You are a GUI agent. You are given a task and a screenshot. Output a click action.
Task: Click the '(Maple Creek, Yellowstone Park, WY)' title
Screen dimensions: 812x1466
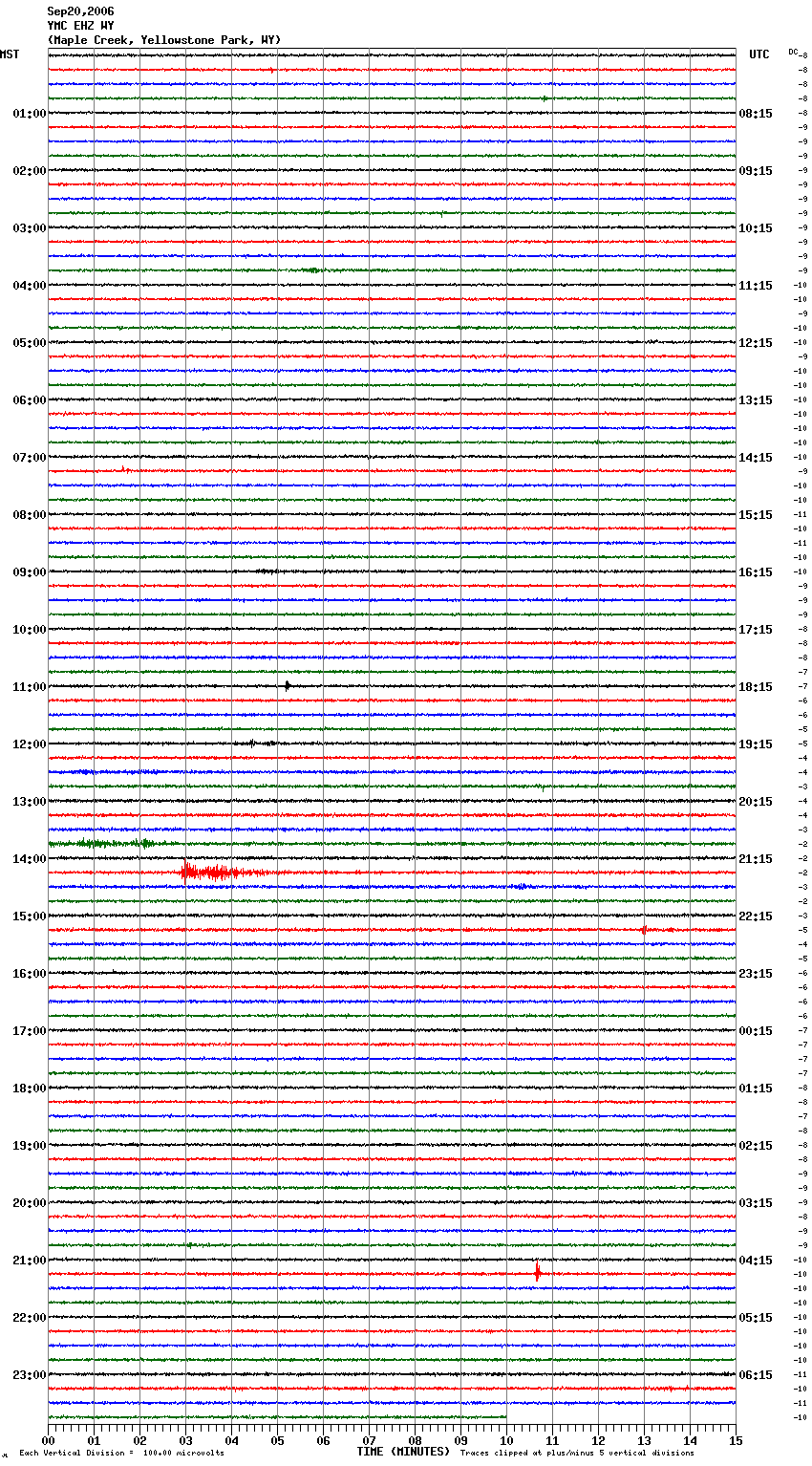pos(164,40)
